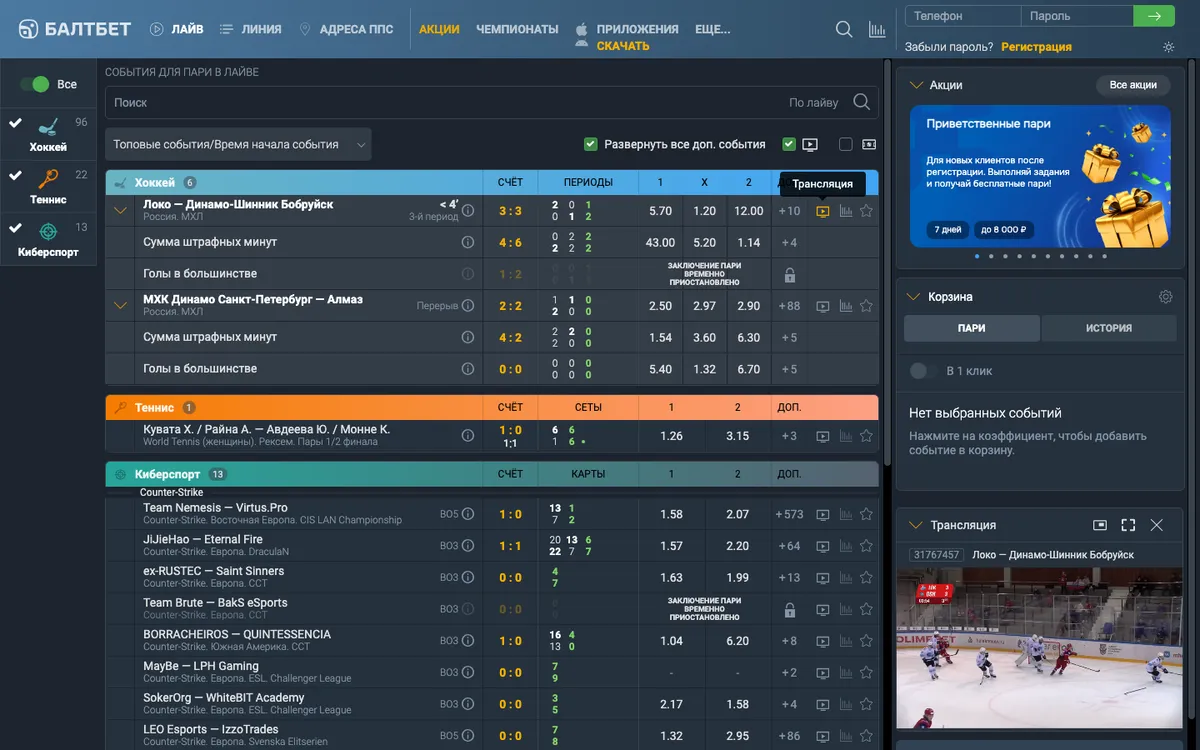Viewport: 1200px width, 750px height.
Task: Toggle the Все sports switch
Action: pyautogui.click(x=34, y=84)
